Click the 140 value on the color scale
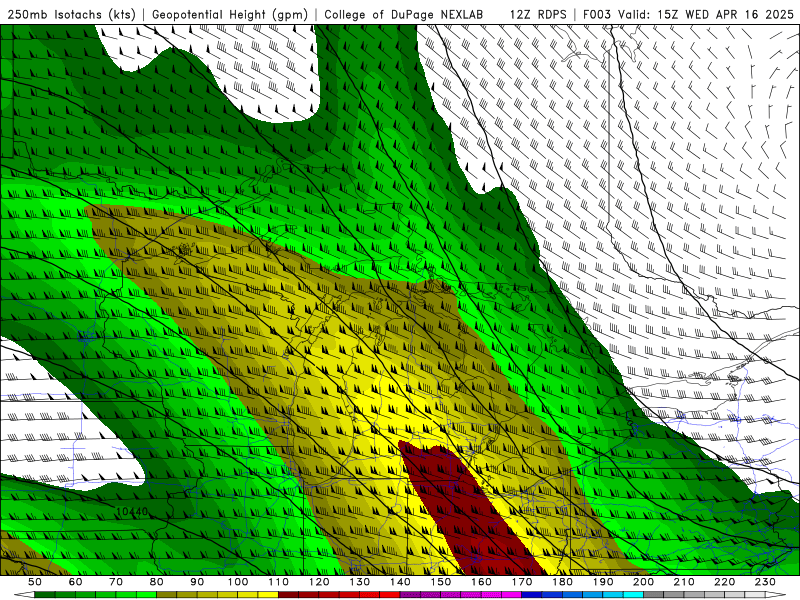The image size is (800, 600). [x=400, y=582]
